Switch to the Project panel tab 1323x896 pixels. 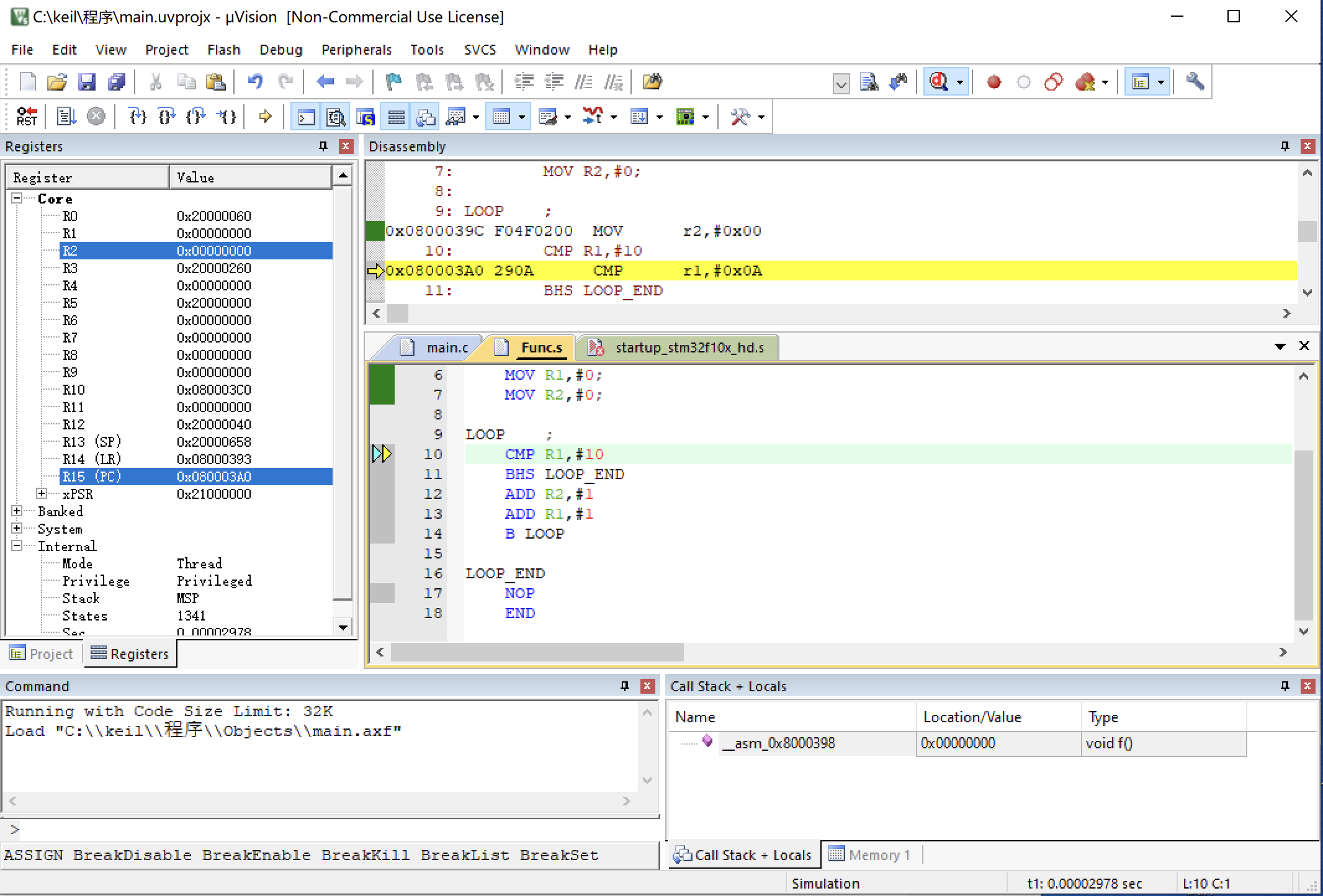point(42,653)
